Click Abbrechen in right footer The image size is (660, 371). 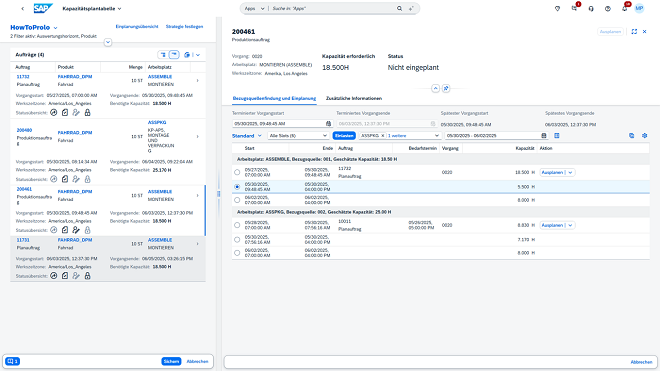click(x=641, y=362)
